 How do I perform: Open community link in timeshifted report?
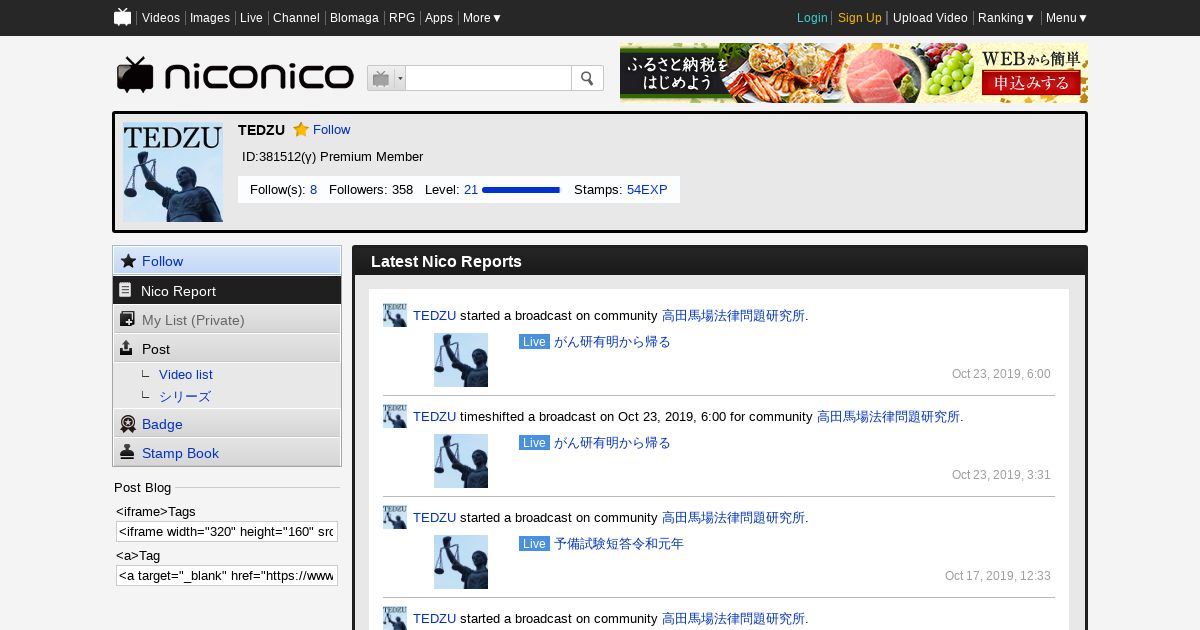pos(888,417)
